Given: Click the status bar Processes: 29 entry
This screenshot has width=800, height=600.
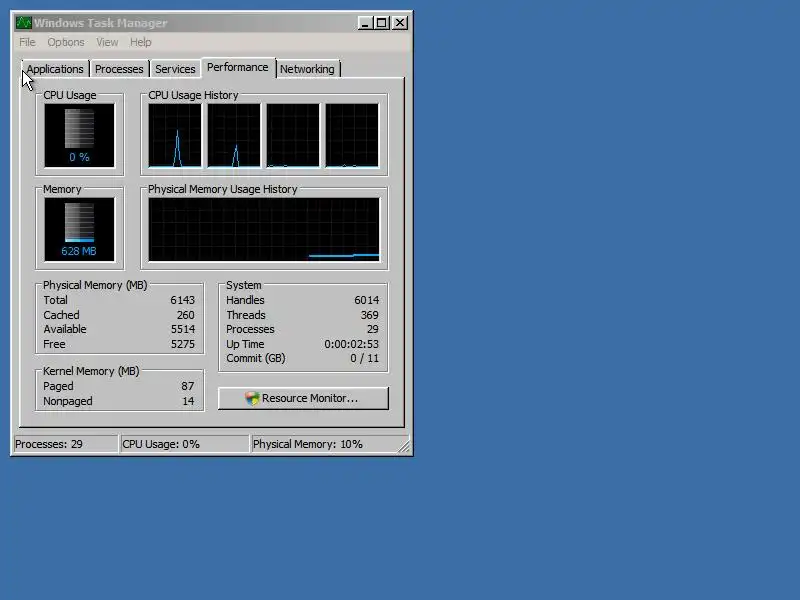Looking at the screenshot, I should point(66,444).
